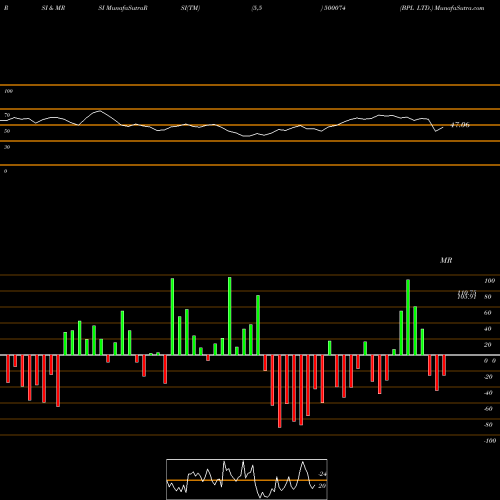
Task: Click the RSI axis label 70 on left
Action: point(7,115)
